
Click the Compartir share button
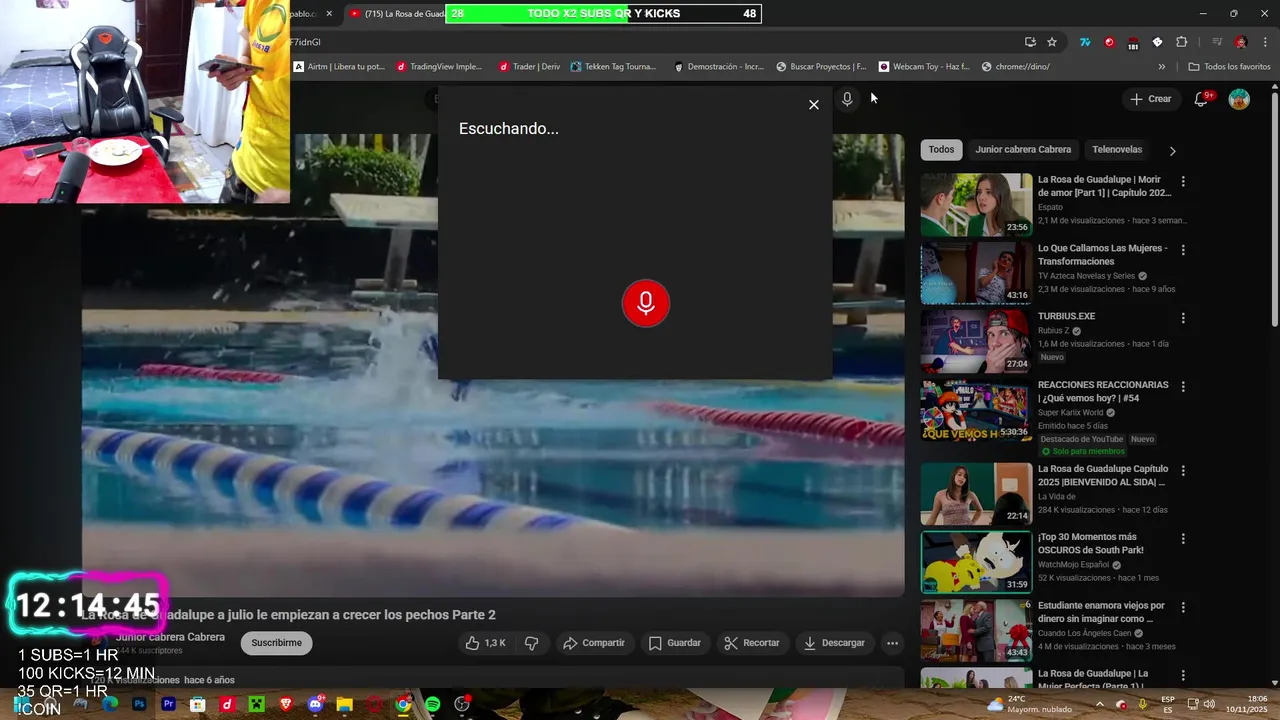coord(594,643)
